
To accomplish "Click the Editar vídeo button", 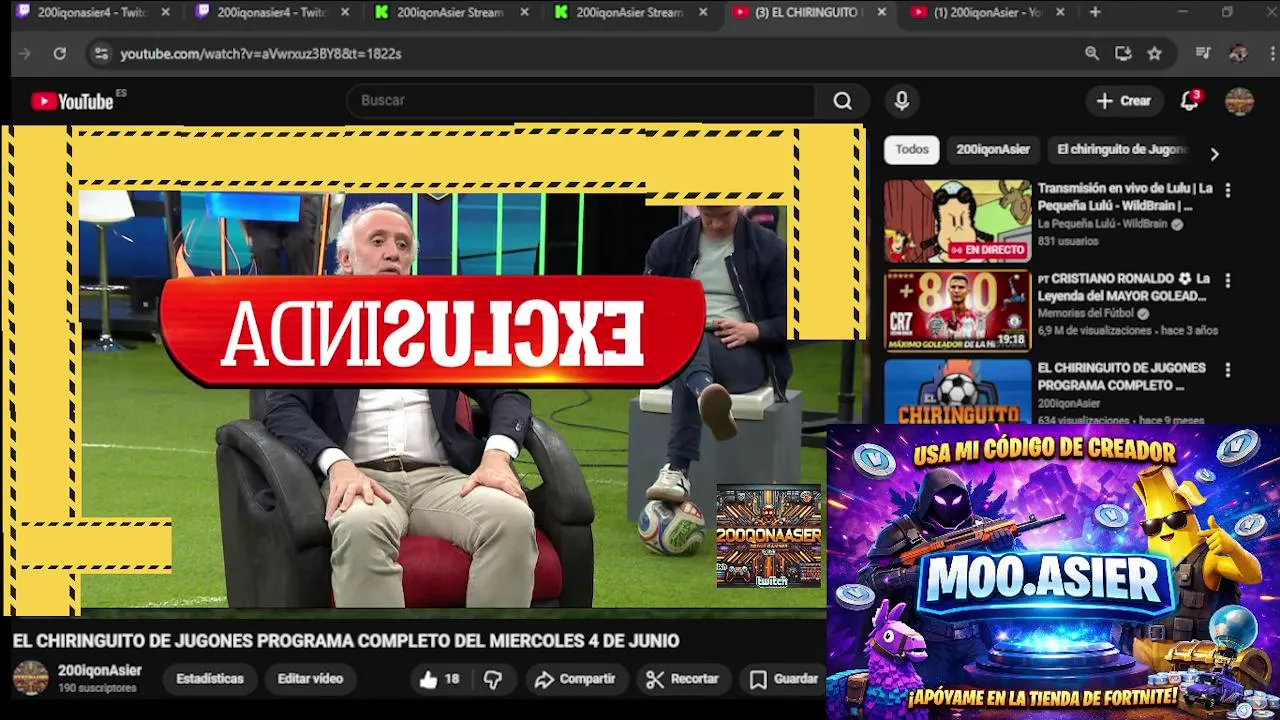I will tap(310, 679).
